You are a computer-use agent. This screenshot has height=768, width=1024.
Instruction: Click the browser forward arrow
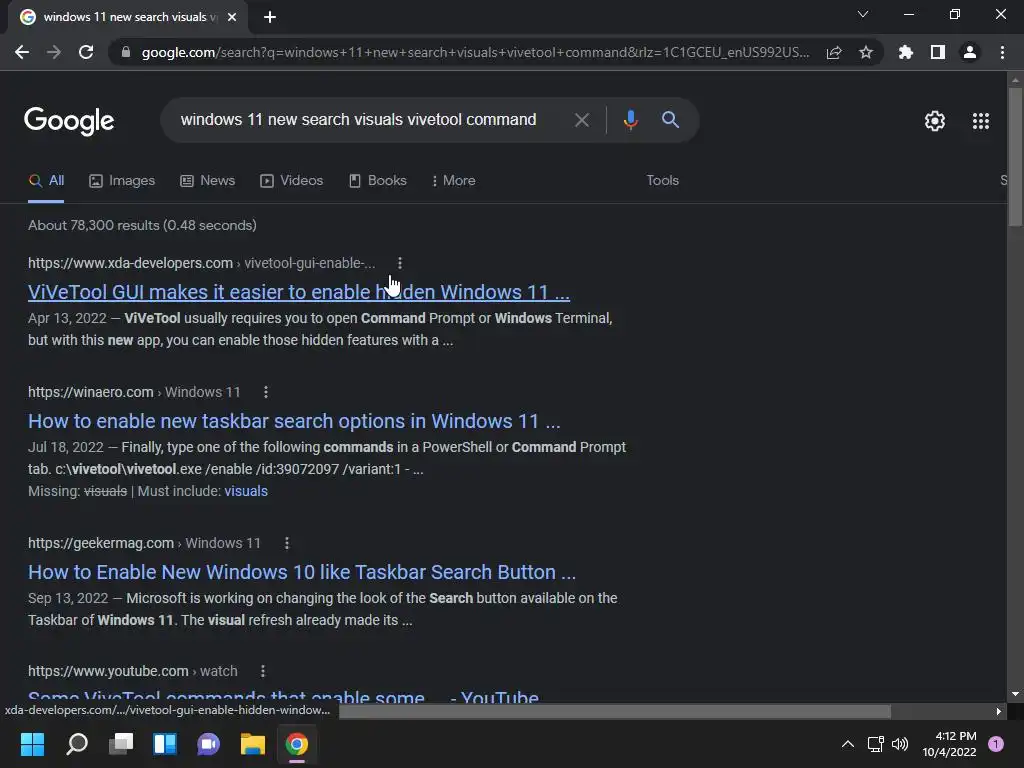54,52
